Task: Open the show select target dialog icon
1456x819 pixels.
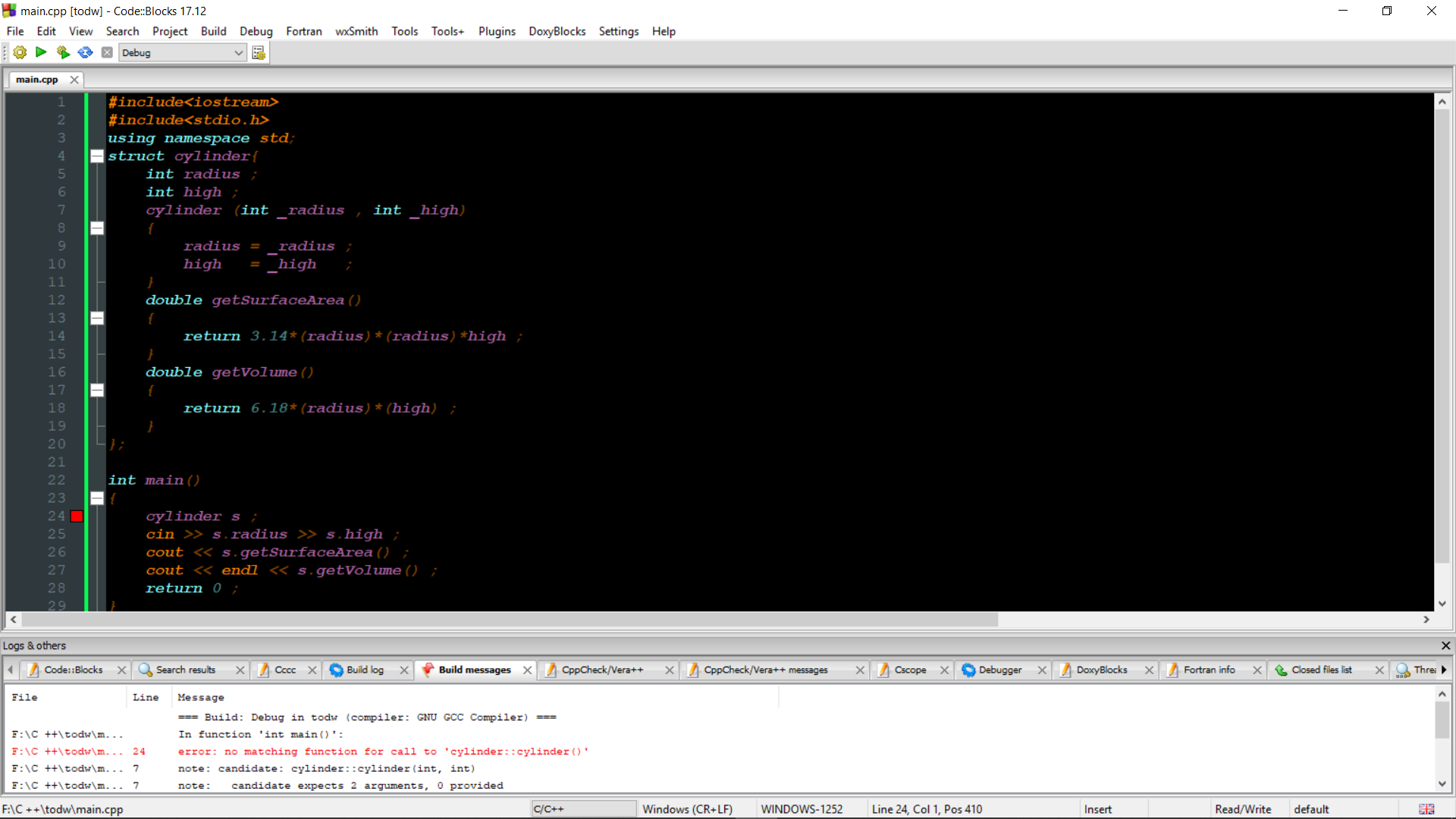Action: pos(259,52)
